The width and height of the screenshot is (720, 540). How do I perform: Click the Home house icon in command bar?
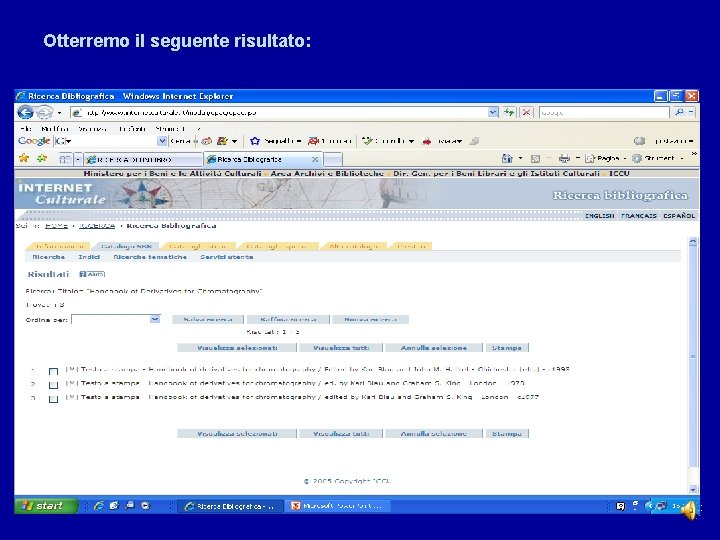(x=507, y=158)
